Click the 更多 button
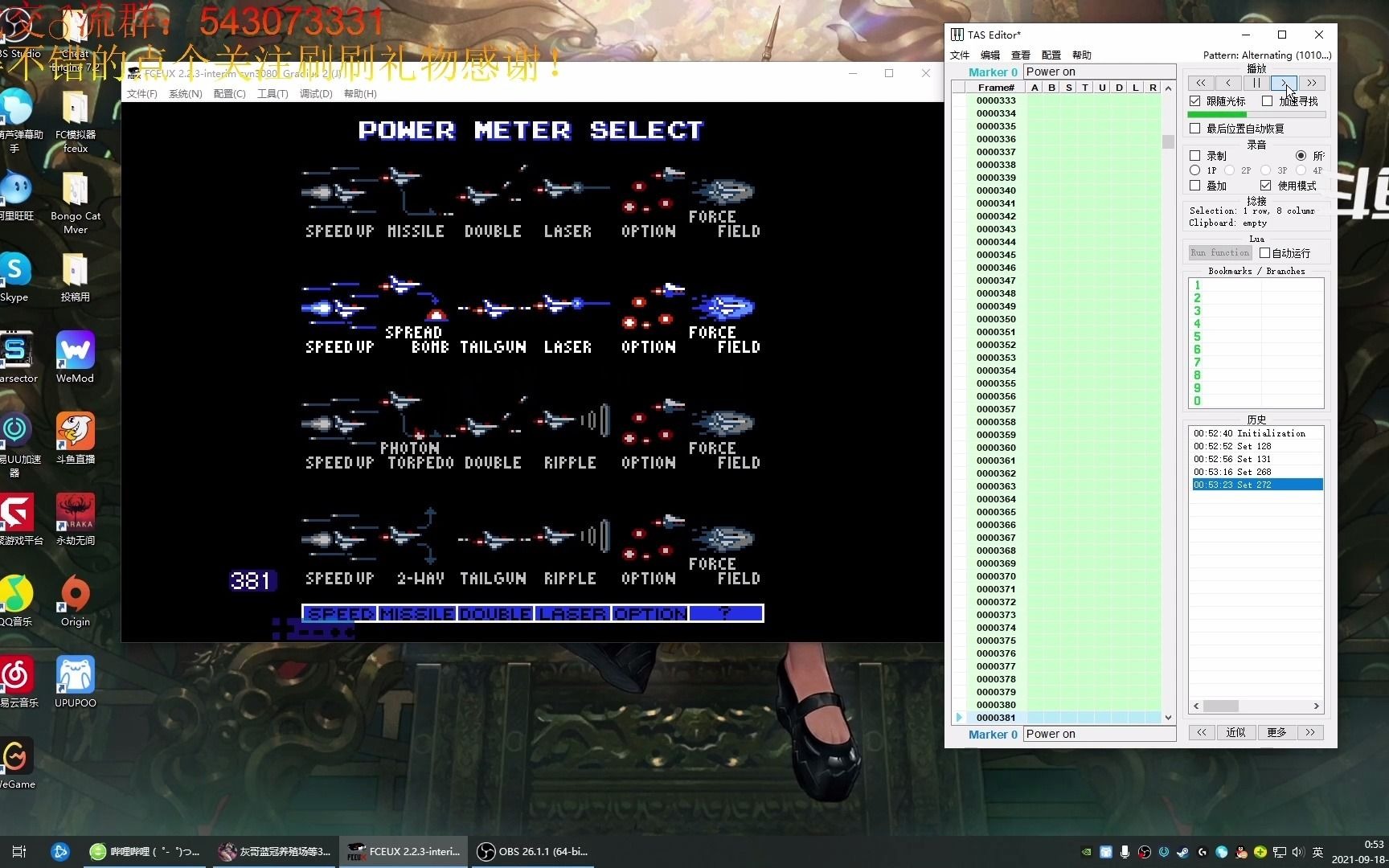The width and height of the screenshot is (1389, 868). tap(1276, 732)
